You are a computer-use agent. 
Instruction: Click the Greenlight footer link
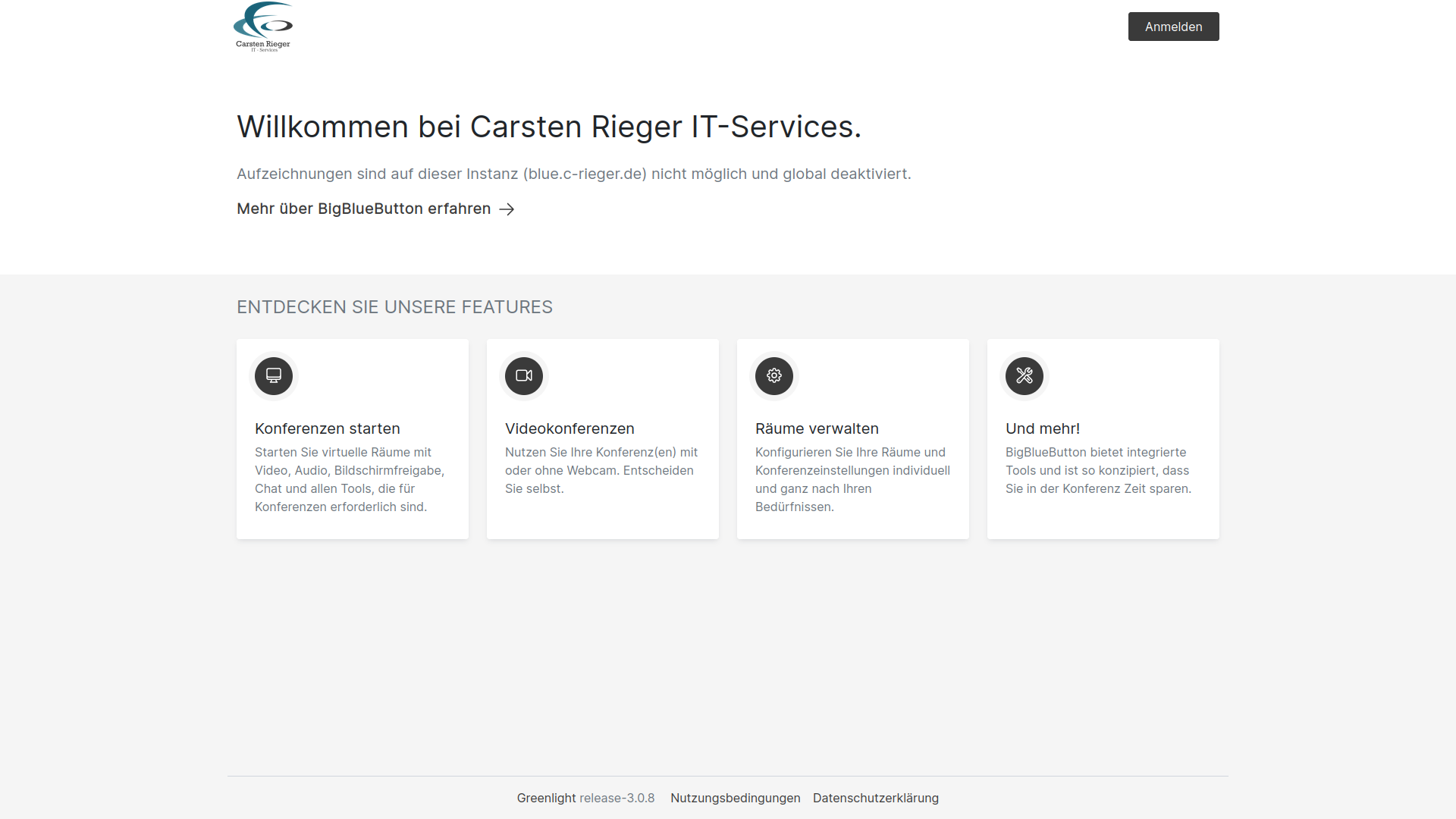[x=547, y=798]
